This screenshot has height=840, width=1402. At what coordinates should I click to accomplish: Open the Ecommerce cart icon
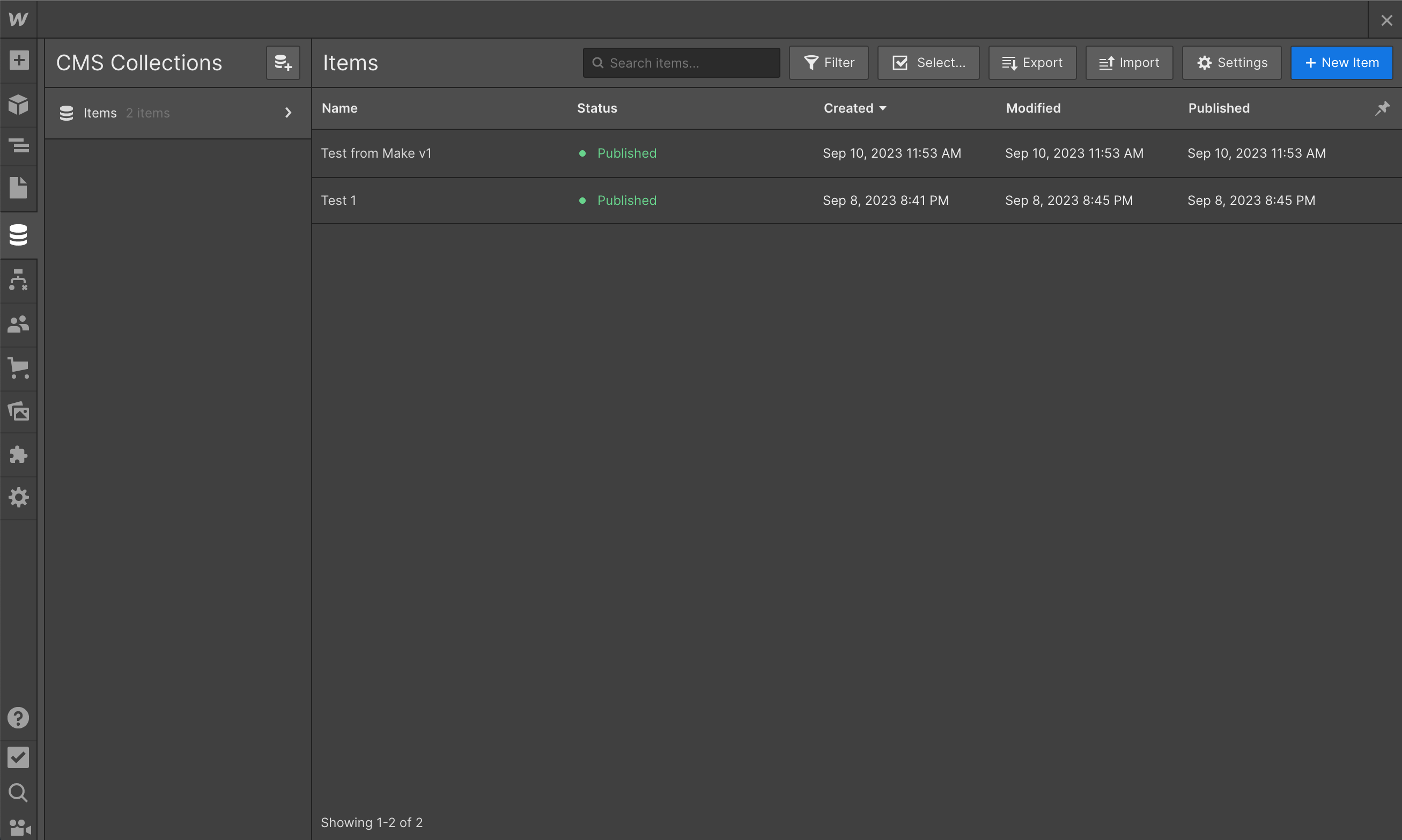point(19,368)
